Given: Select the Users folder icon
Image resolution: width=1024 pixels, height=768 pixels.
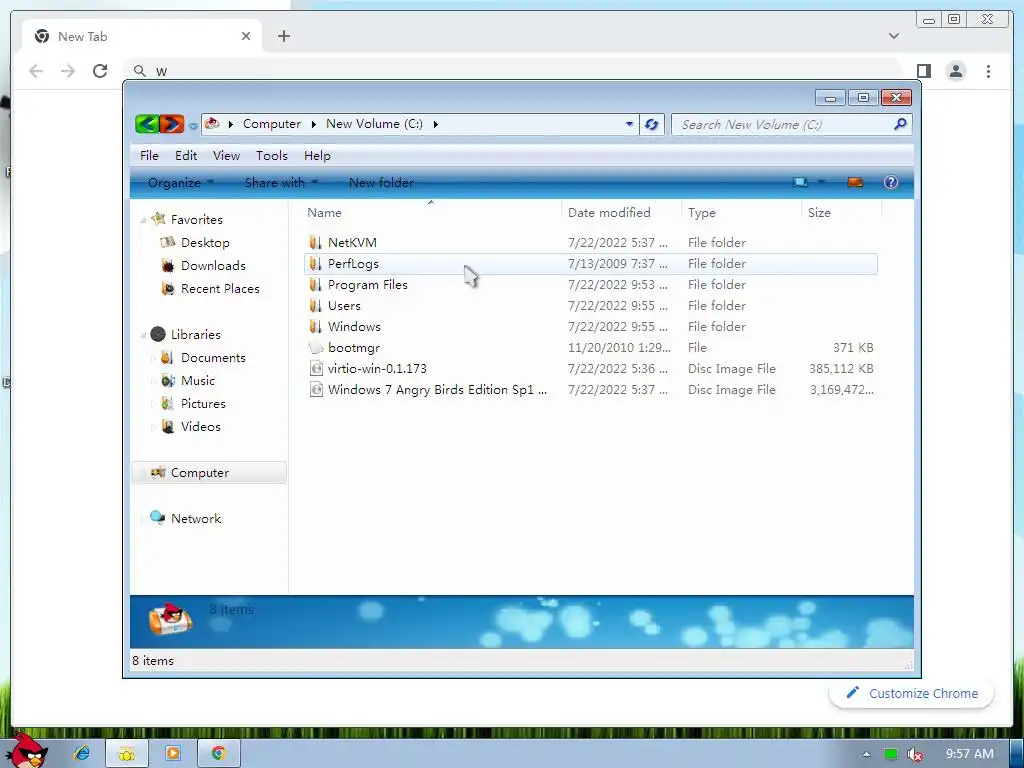Looking at the screenshot, I should click(315, 305).
